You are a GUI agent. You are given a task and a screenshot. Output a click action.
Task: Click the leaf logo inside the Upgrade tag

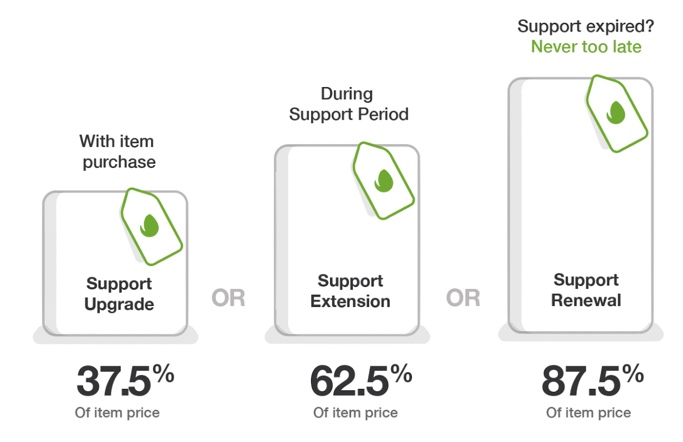tap(149, 226)
